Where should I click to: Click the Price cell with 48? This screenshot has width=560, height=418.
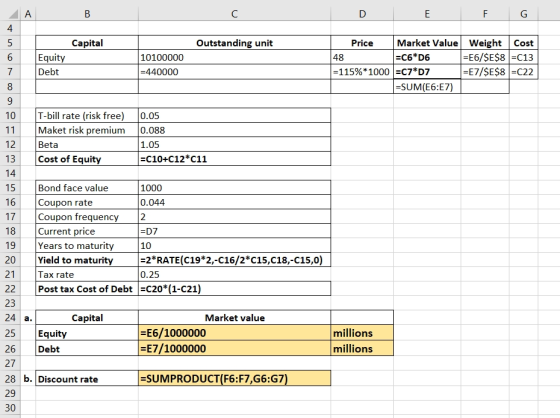362,57
